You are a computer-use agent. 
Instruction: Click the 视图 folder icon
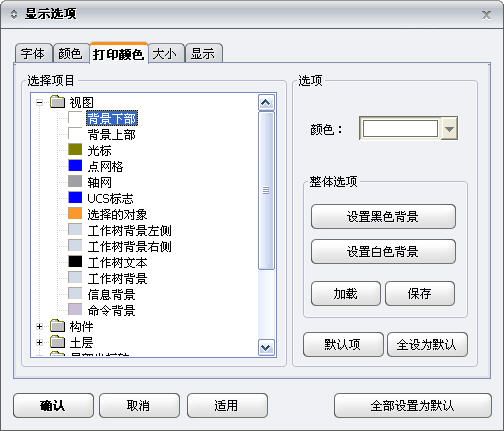57,102
